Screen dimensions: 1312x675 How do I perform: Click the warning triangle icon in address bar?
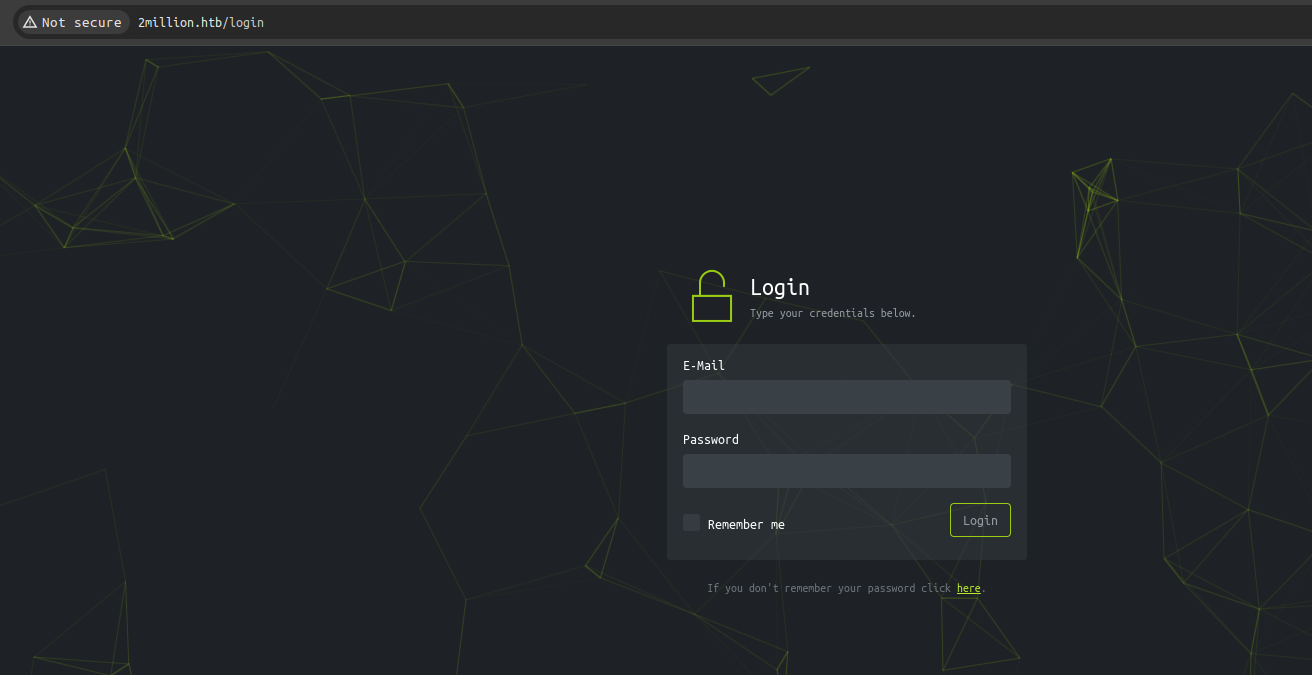pyautogui.click(x=29, y=22)
